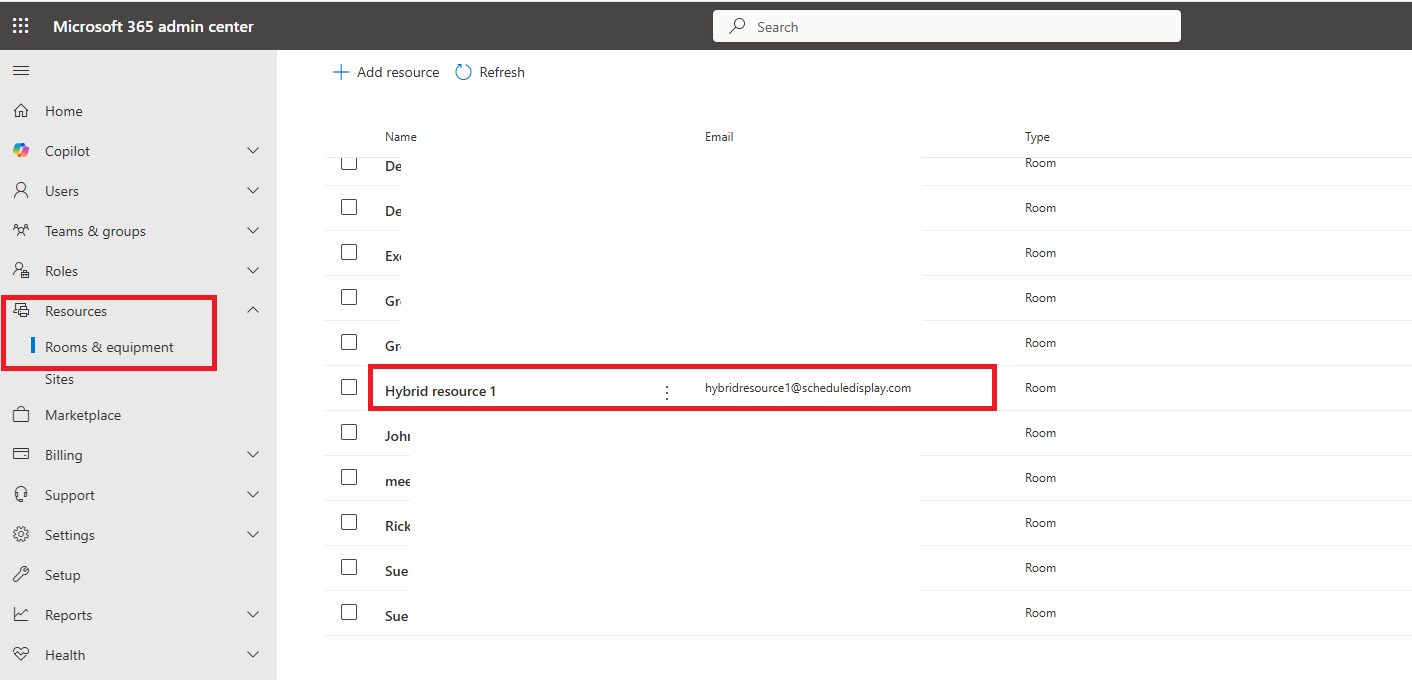Check the box for Hybrid resource 1

(x=349, y=387)
